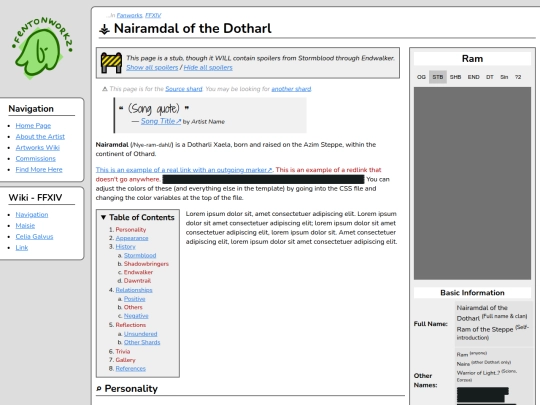Click the Personality section heading
The width and height of the screenshot is (540, 405).
(x=131, y=389)
